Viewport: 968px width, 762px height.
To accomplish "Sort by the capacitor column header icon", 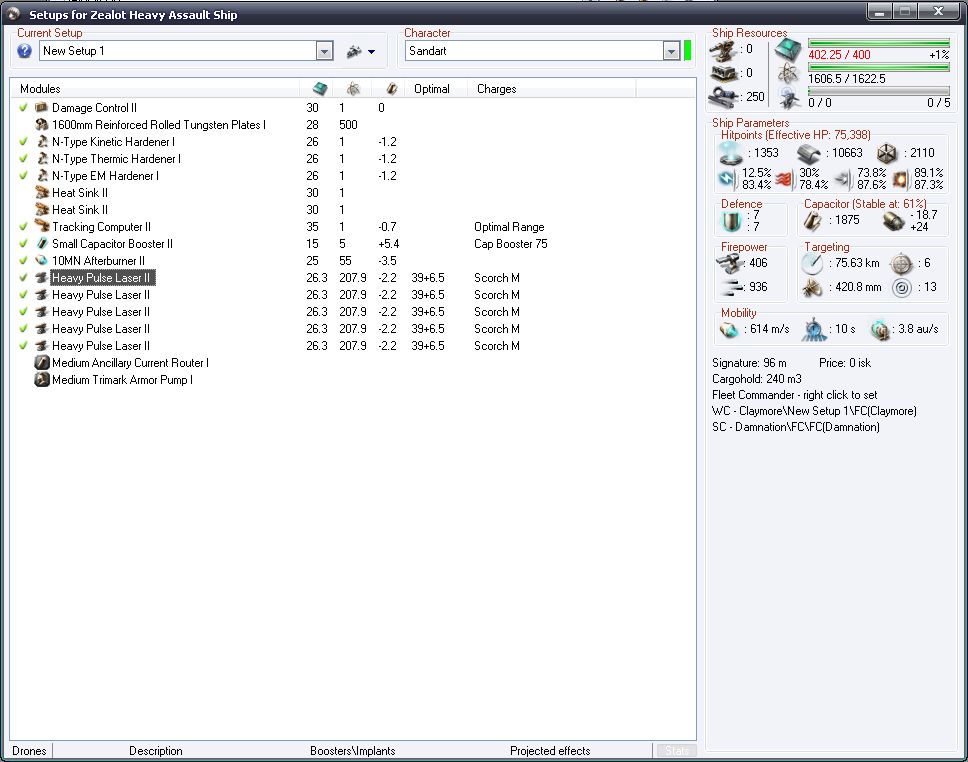I will click(x=391, y=88).
